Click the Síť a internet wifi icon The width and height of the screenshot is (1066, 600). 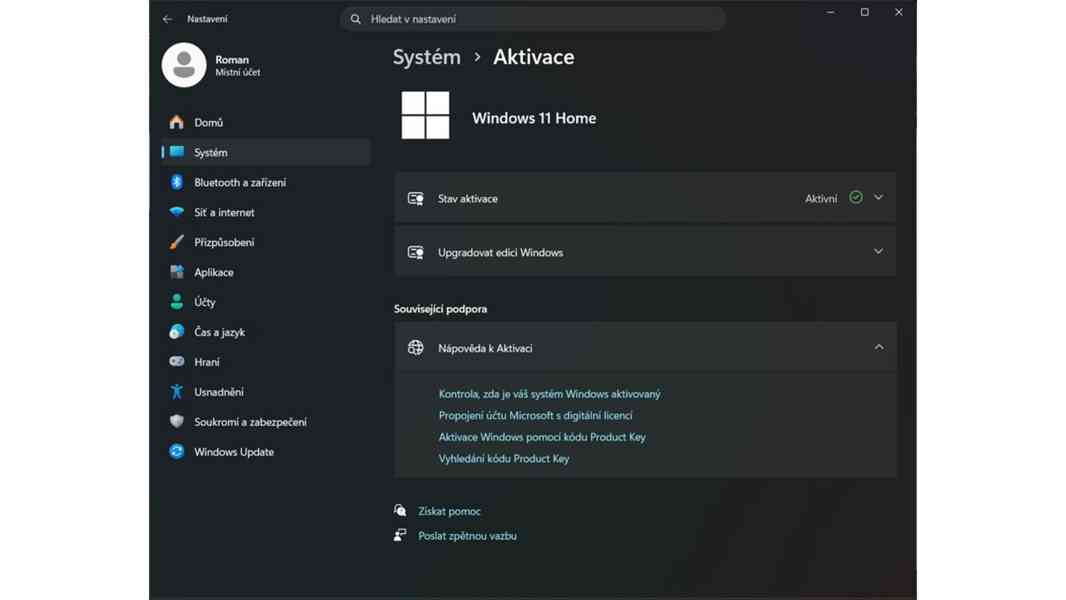(x=177, y=212)
